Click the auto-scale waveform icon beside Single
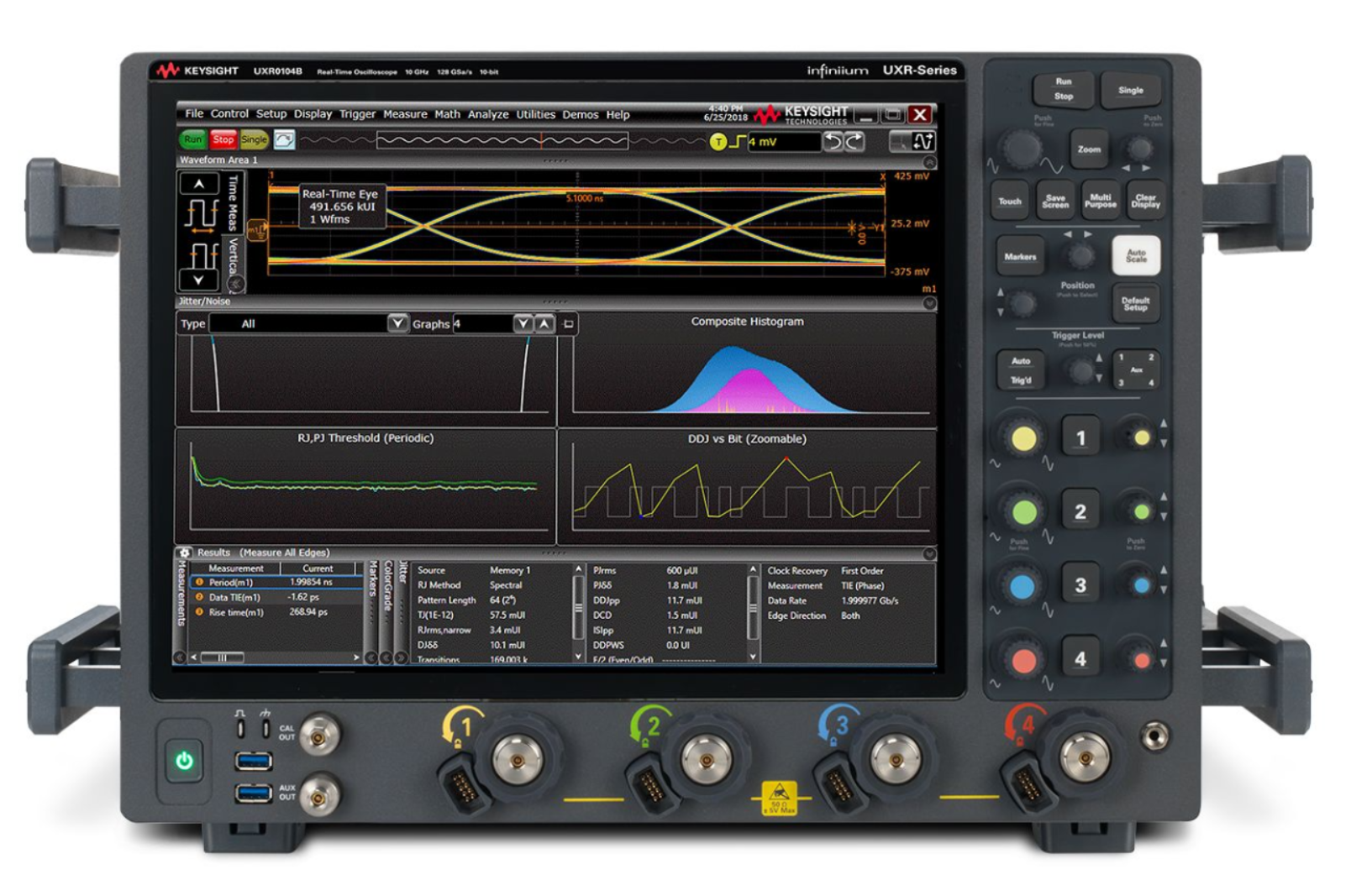Viewport: 1372px width, 880px height. pos(285,140)
